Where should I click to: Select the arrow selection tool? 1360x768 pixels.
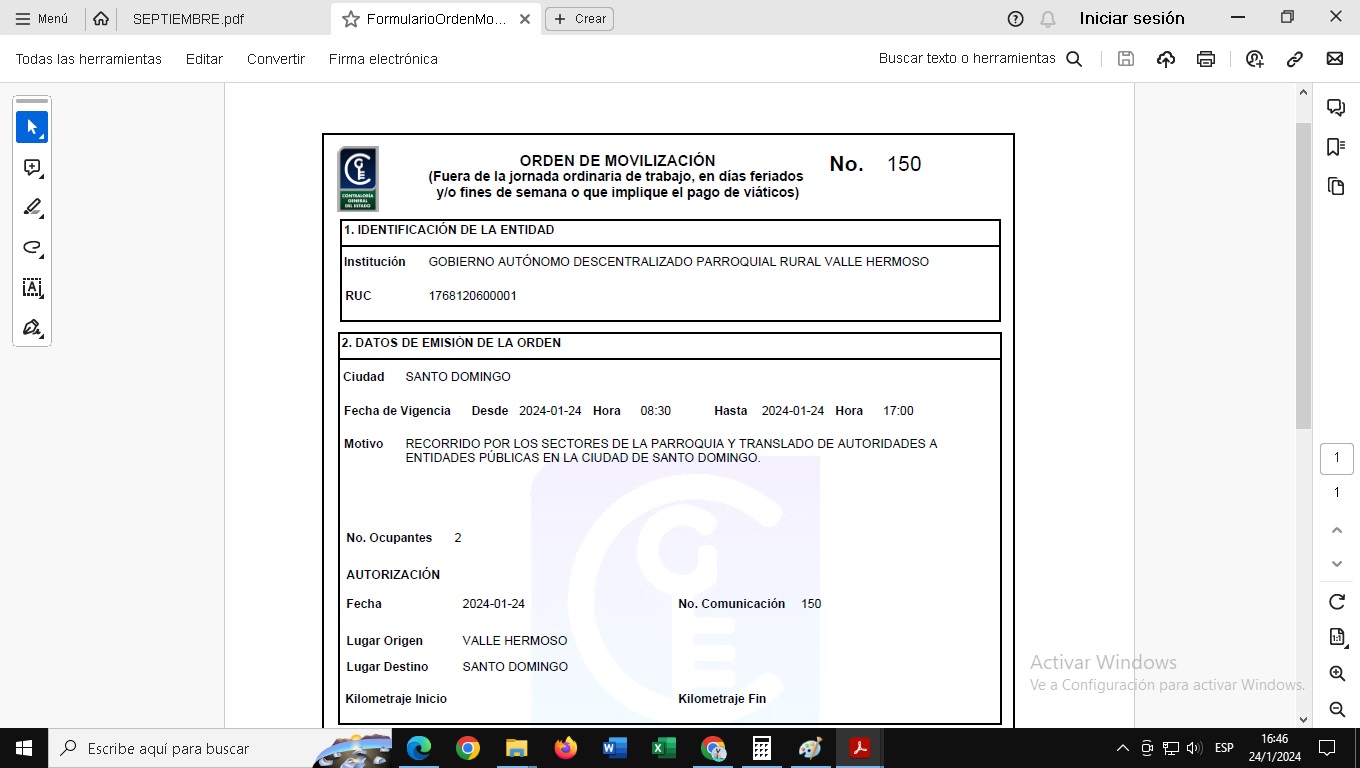pyautogui.click(x=32, y=127)
